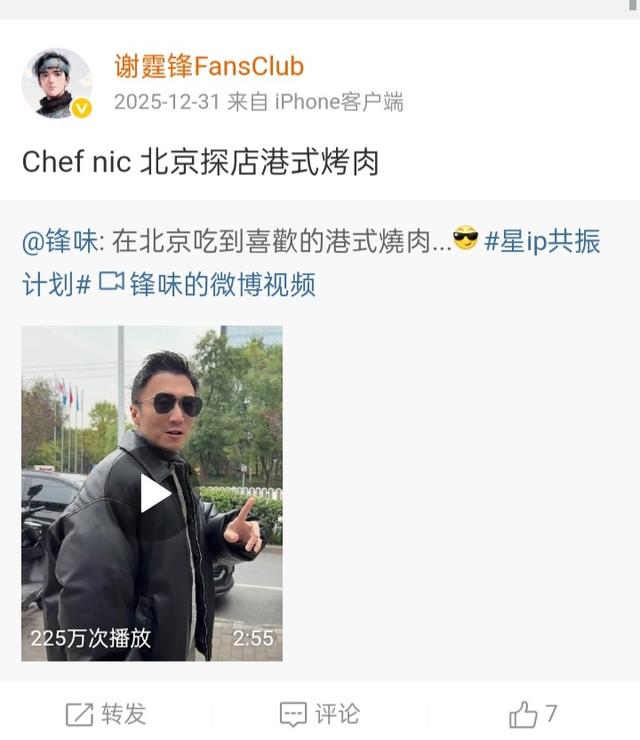Image resolution: width=640 pixels, height=740 pixels.
Task: Click the like count 7
Action: point(551,713)
